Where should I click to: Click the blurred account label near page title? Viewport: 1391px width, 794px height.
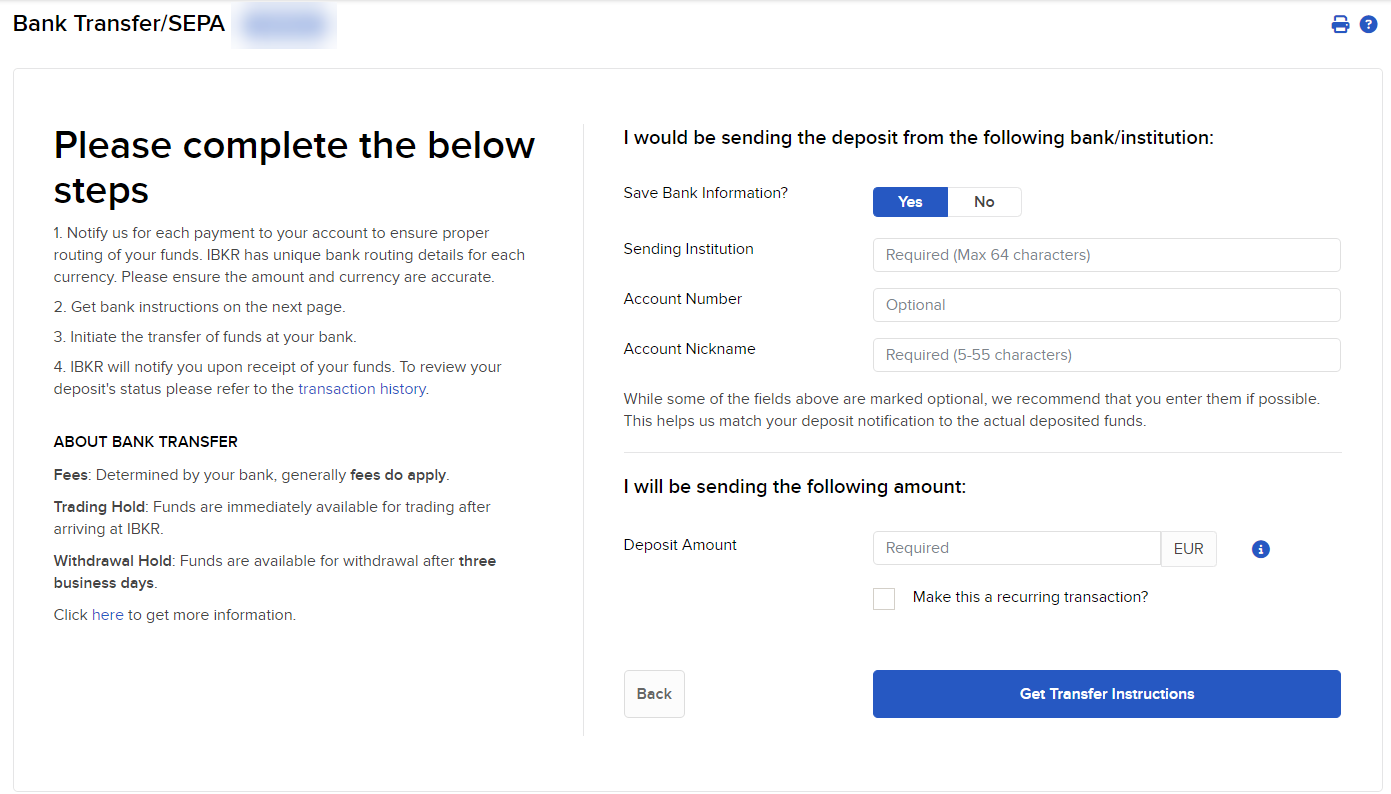pyautogui.click(x=284, y=25)
